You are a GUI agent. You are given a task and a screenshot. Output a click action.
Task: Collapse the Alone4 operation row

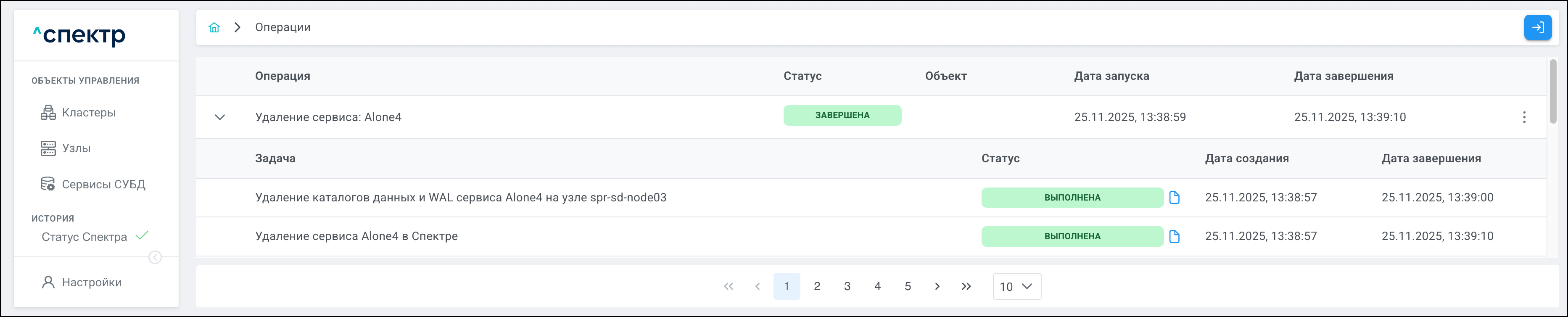[220, 117]
